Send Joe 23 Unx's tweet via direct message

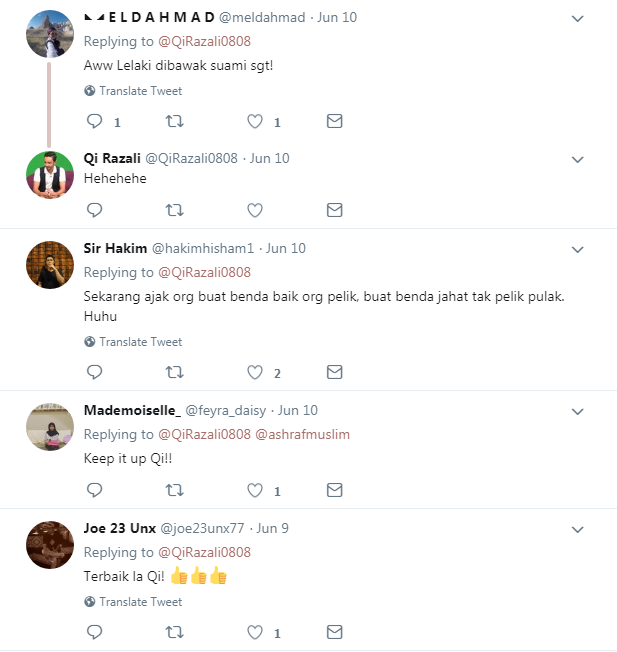click(335, 632)
